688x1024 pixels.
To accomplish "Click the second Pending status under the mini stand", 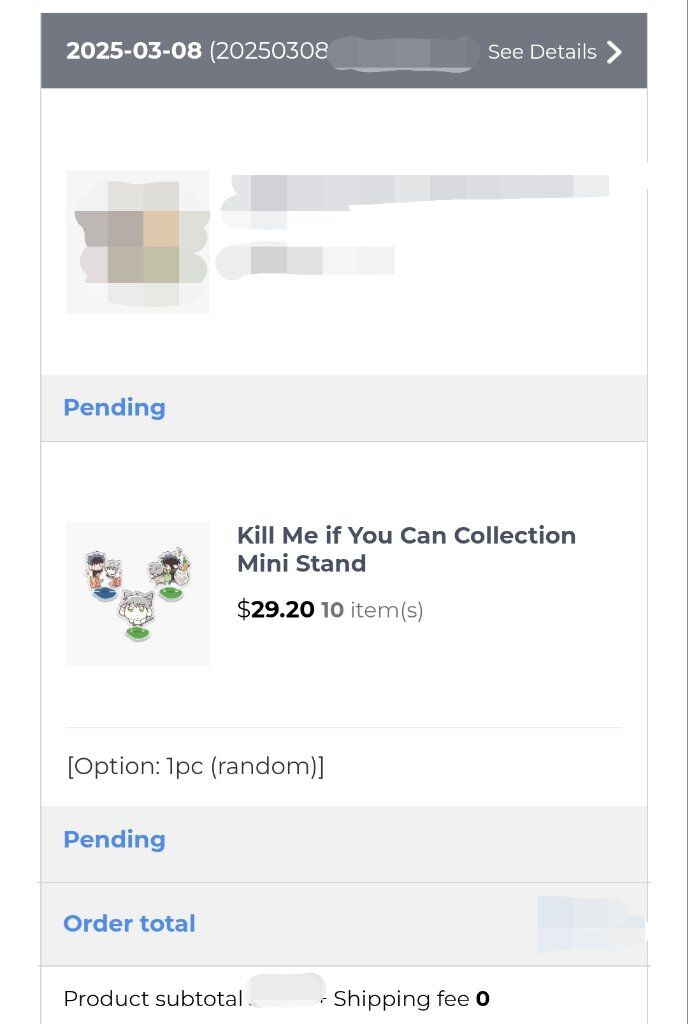I will [x=114, y=840].
